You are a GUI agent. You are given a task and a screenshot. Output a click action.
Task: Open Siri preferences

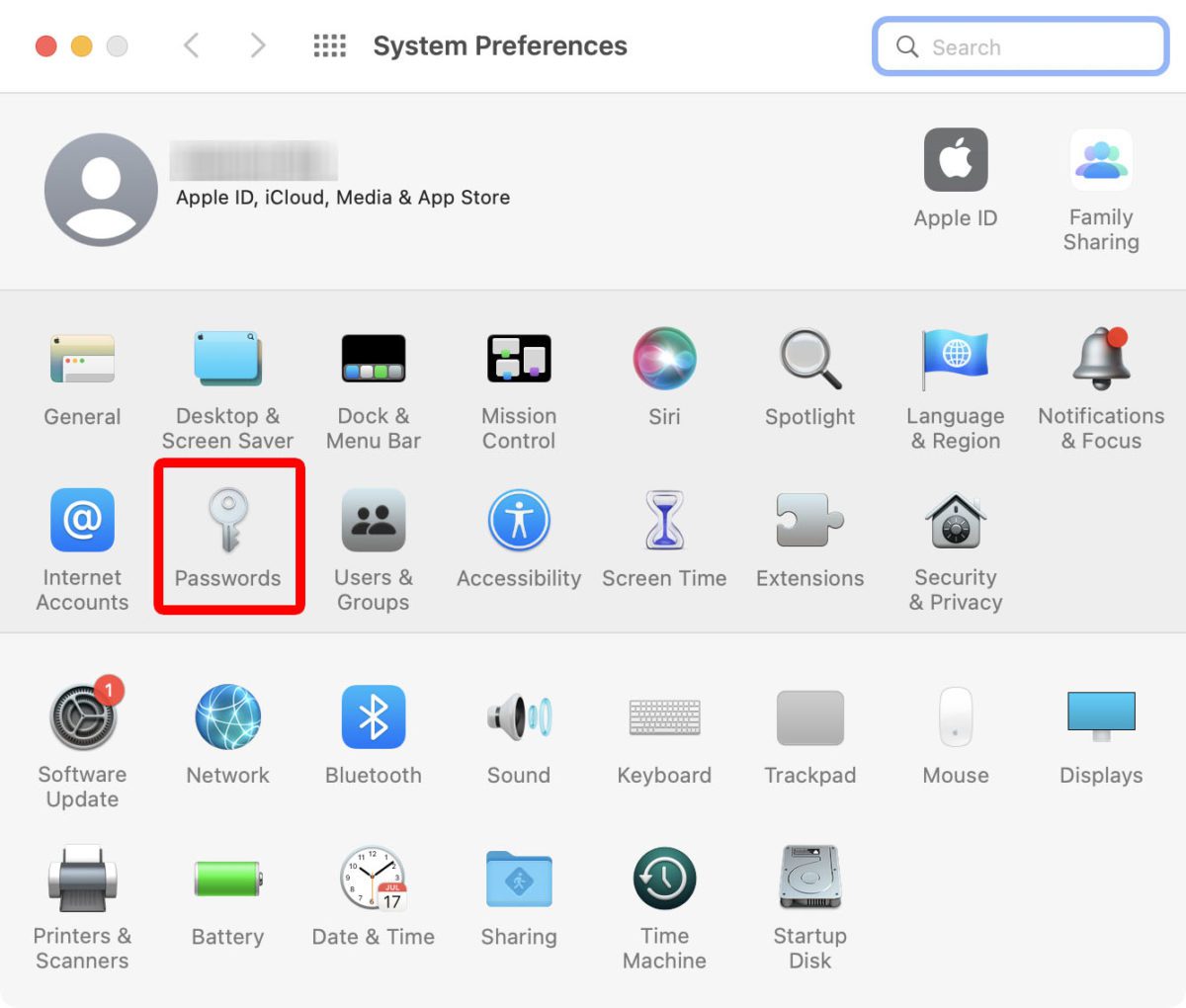click(x=664, y=378)
